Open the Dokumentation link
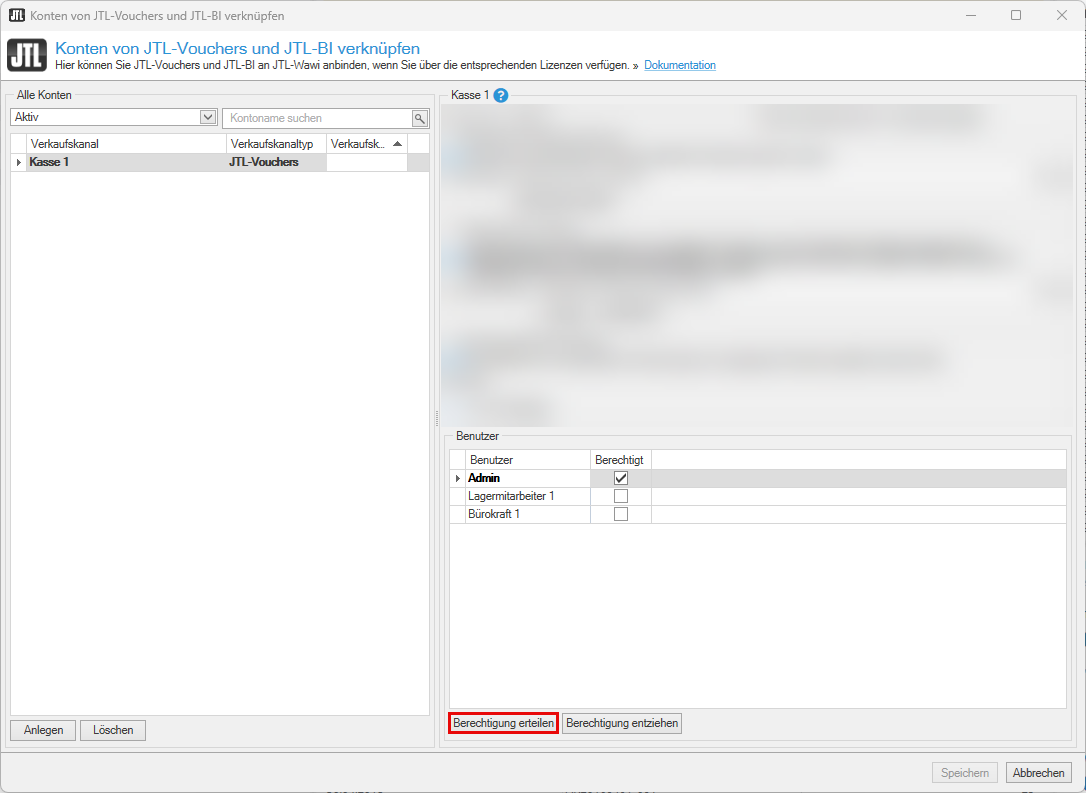The image size is (1086, 793). click(x=679, y=65)
